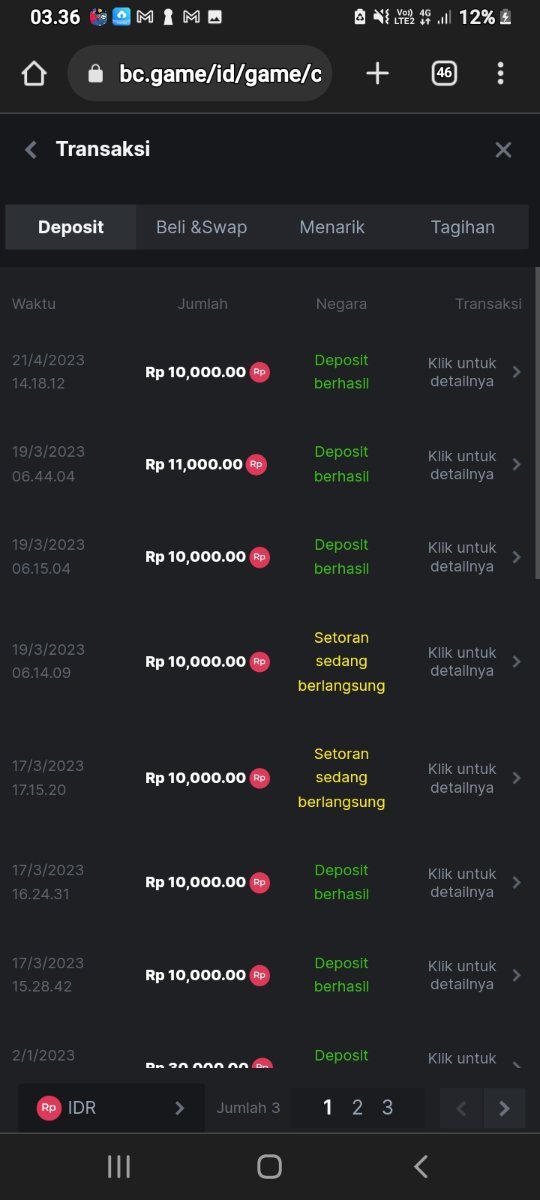Image resolution: width=540 pixels, height=1200 pixels.
Task: Tap Android home navigation button
Action: click(x=269, y=1166)
